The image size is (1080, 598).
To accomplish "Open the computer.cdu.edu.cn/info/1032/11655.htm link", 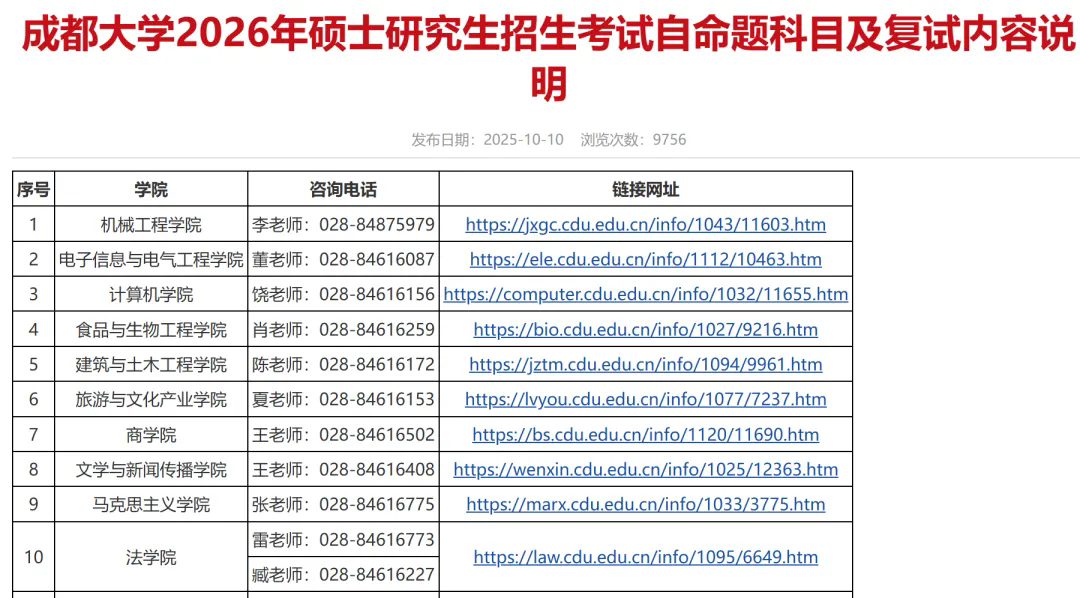I will pos(645,294).
